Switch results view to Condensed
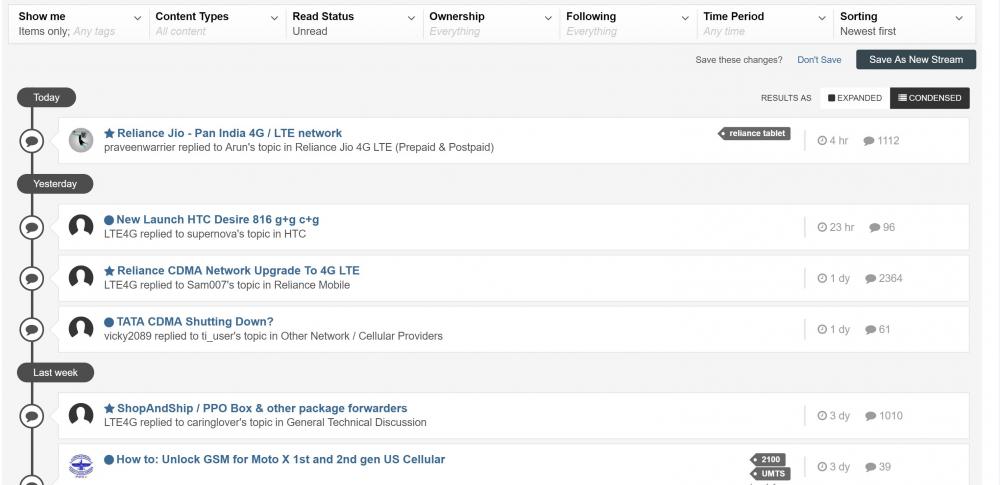This screenshot has width=1000, height=485. (929, 98)
